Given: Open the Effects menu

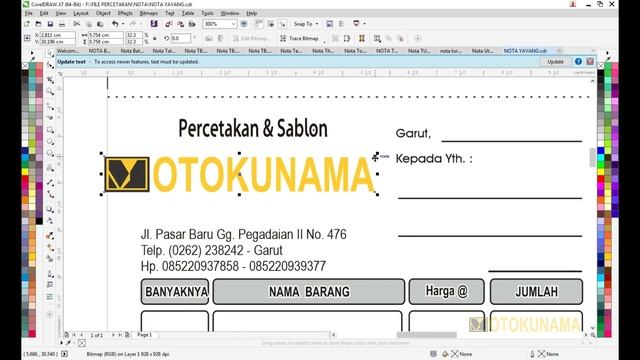Looking at the screenshot, I should [125, 13].
